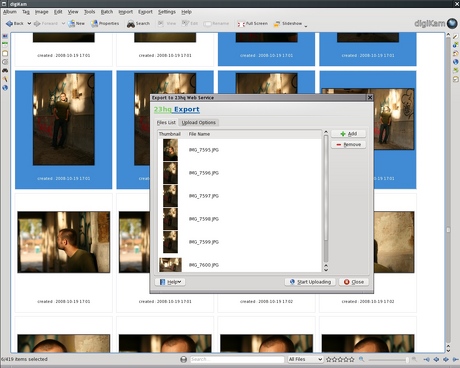Screen dimensions: 460x368
Task: Go to previous item with navigation arrow
Action: point(436,359)
